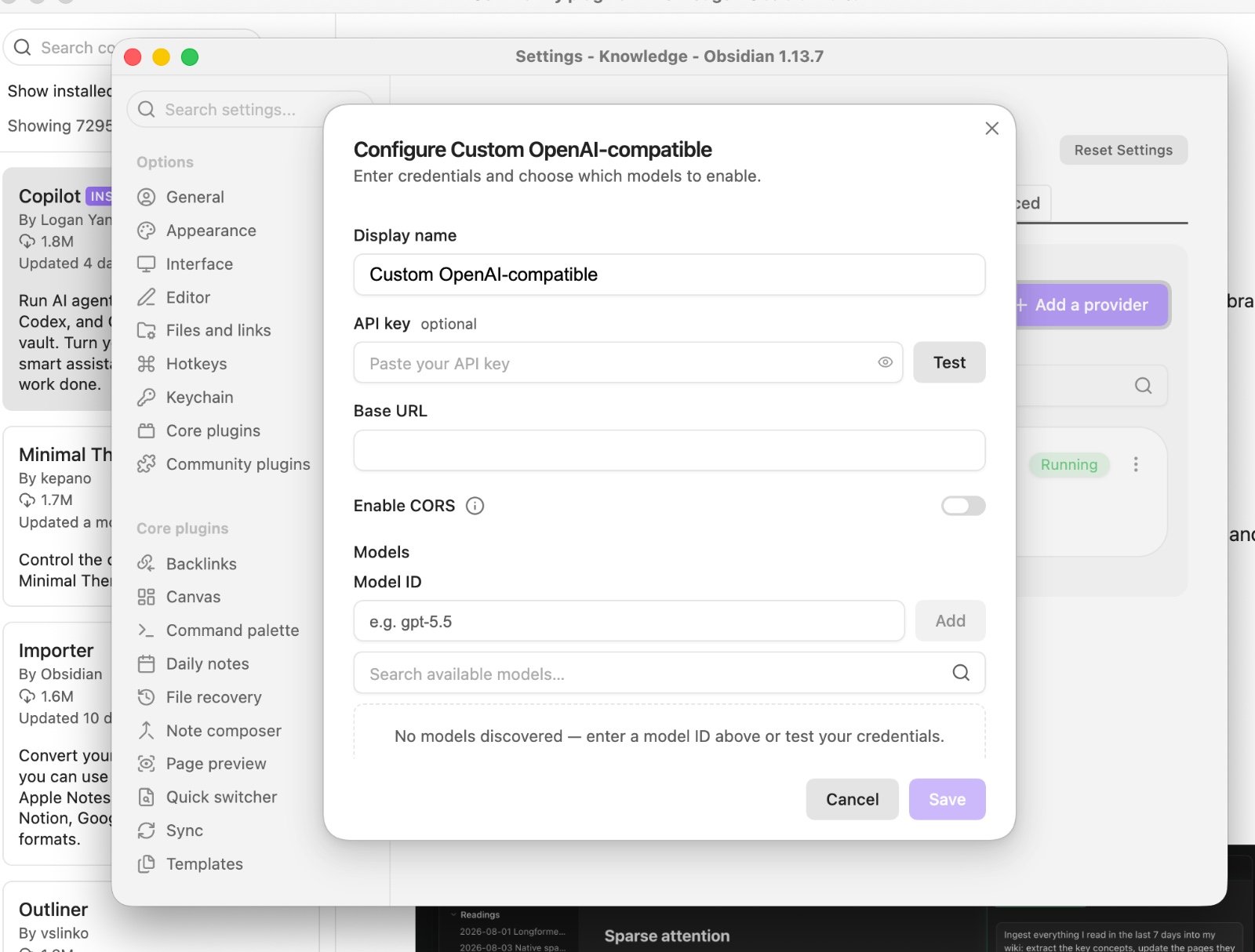The image size is (1255, 952).
Task: Open Editor pencil icon in settings
Action: pos(146,297)
